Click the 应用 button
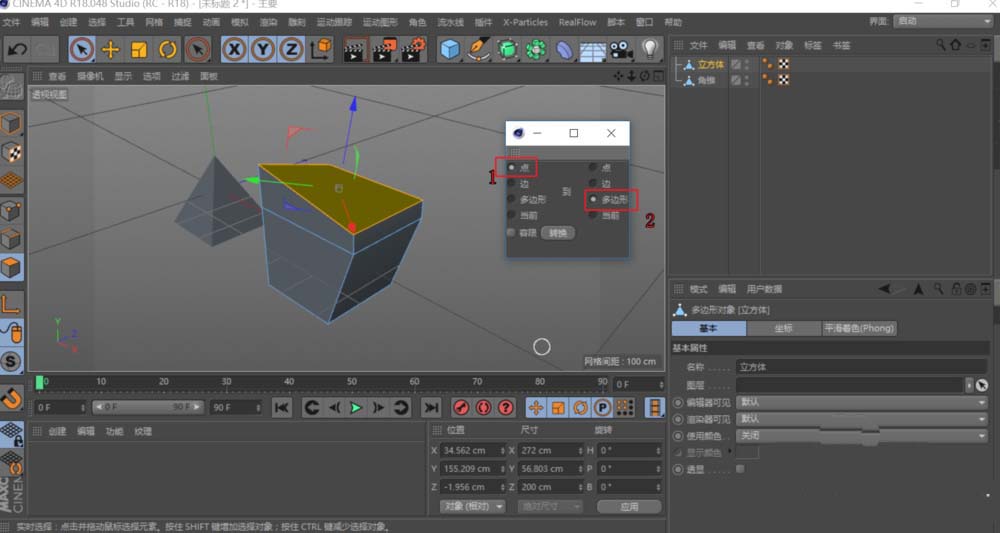The image size is (1000, 533). (629, 507)
